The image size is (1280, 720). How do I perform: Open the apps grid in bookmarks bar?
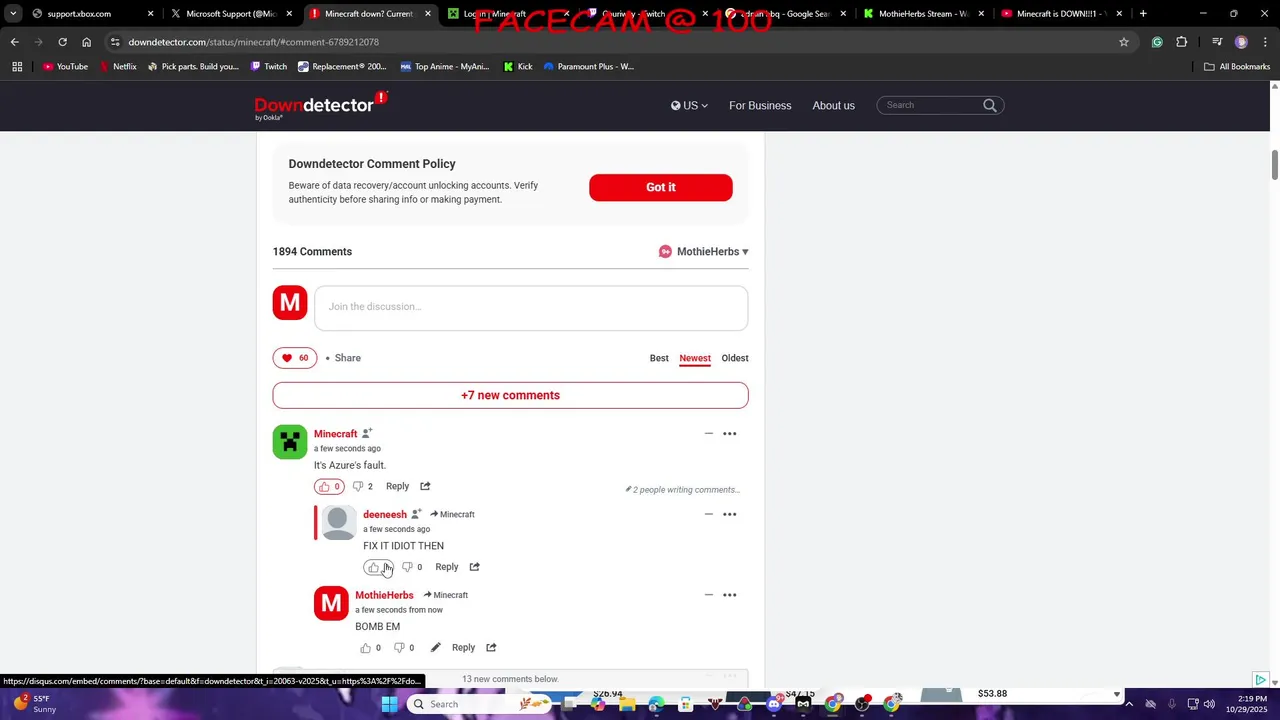click(x=17, y=67)
